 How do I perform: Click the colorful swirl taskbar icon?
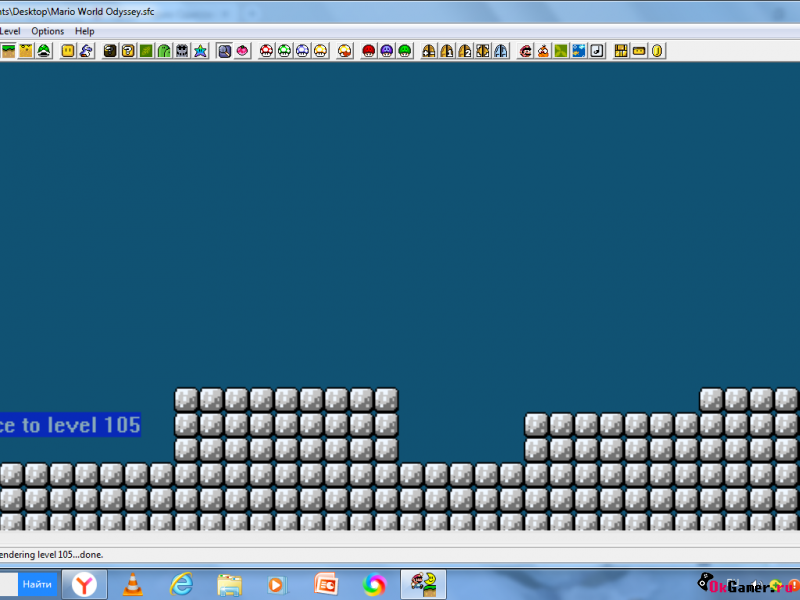pyautogui.click(x=374, y=585)
